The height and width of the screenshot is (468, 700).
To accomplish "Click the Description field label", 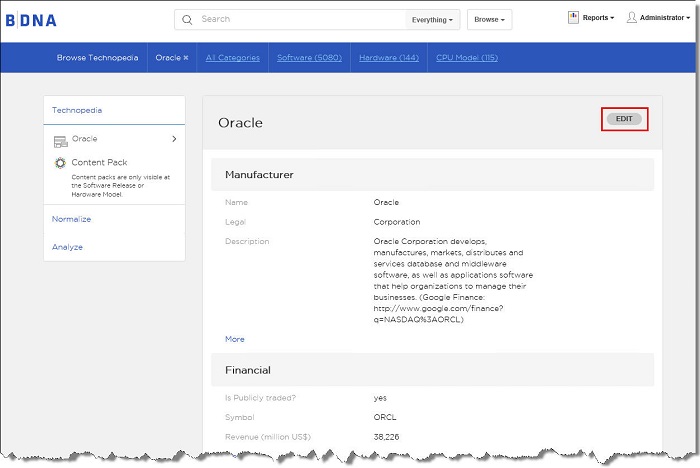I will coord(247,241).
